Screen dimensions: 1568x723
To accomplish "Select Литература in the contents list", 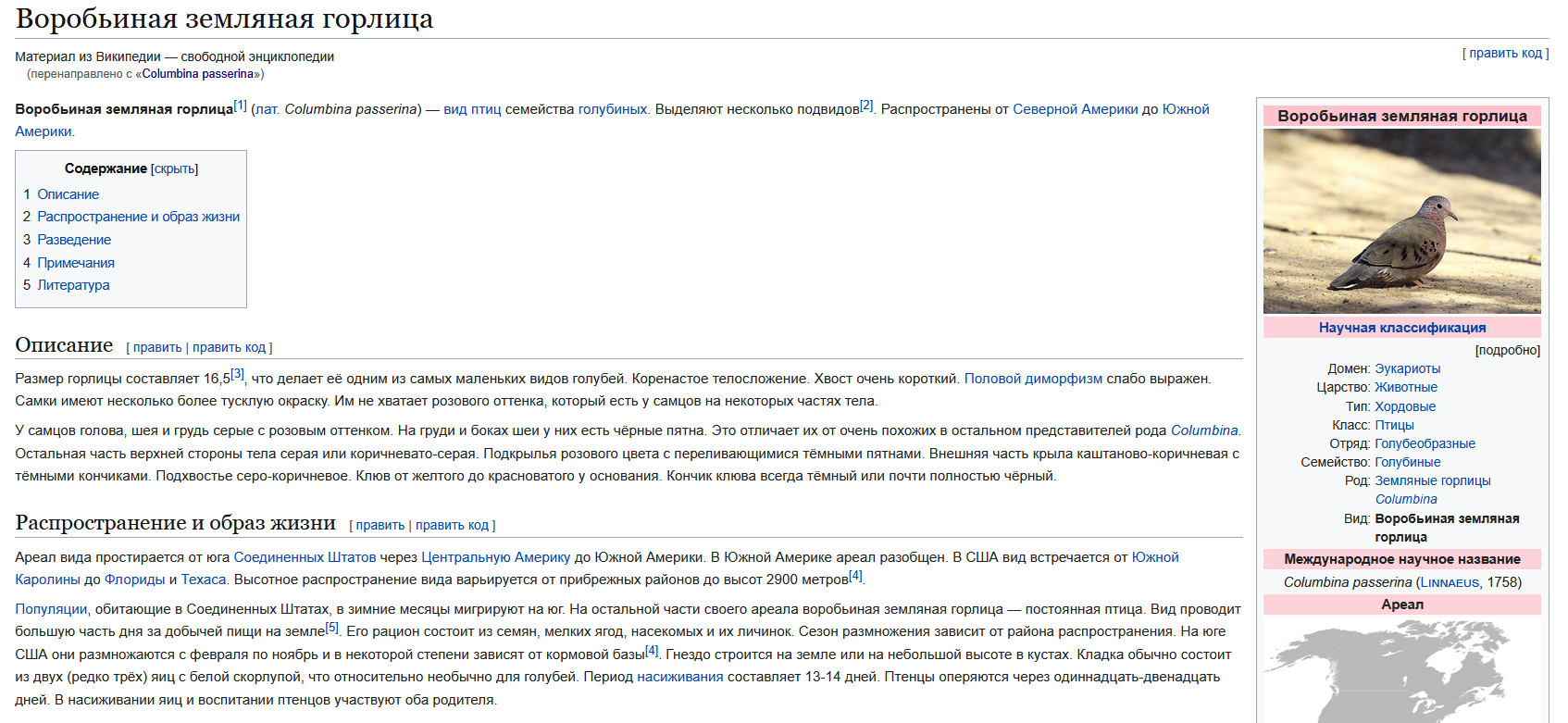I will [73, 285].
